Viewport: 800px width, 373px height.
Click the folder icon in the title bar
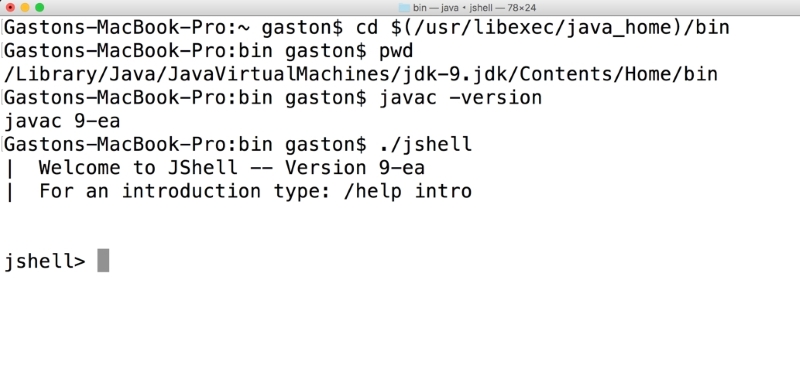(404, 8)
